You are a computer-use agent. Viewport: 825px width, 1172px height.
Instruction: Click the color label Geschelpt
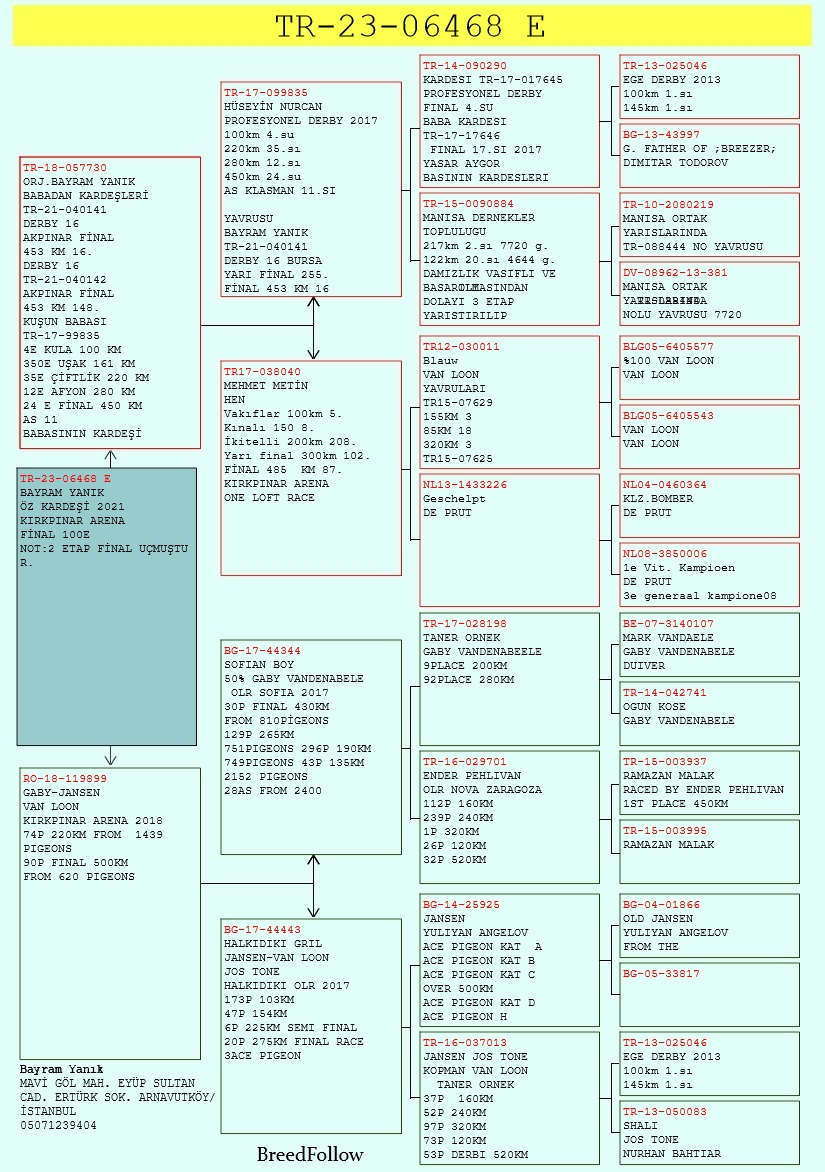coord(454,499)
